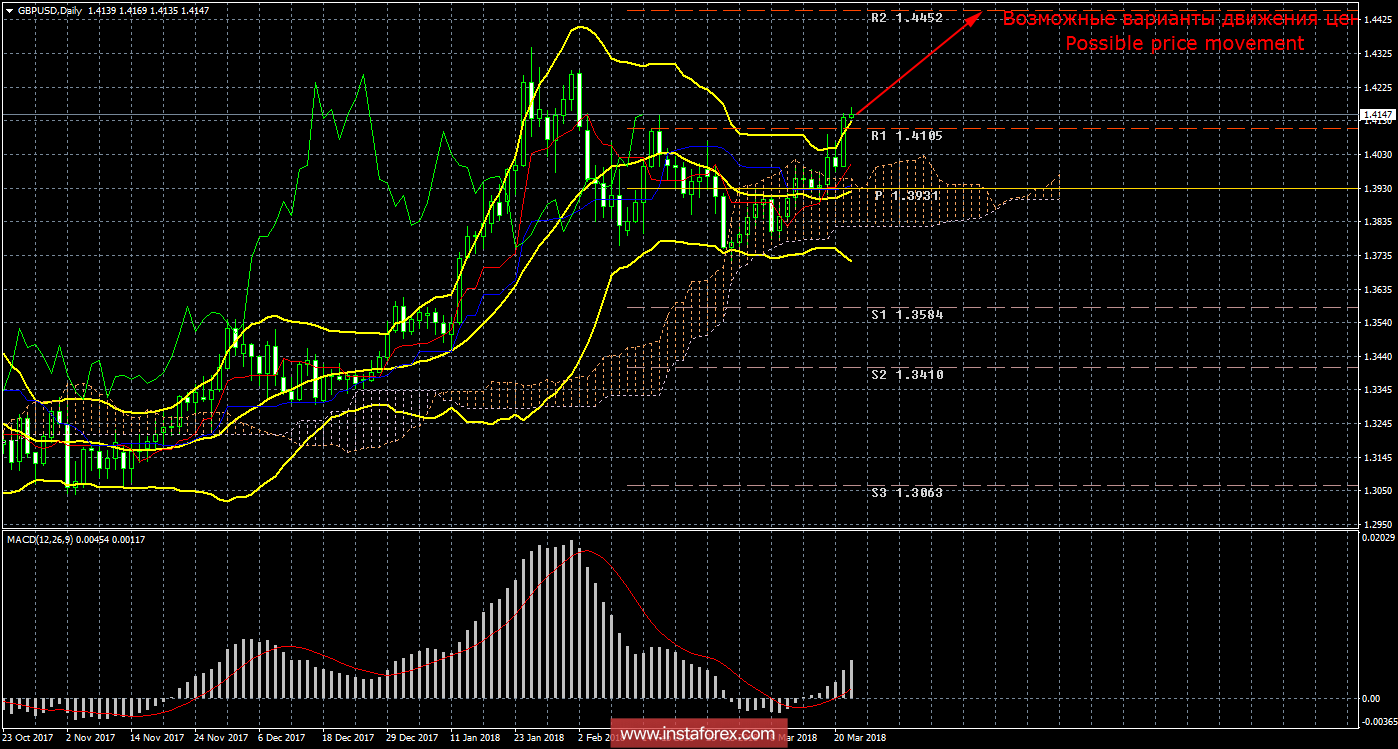Click the triangle arrow beside GBPUSD,Daily
This screenshot has width=1398, height=749.
(8, 10)
